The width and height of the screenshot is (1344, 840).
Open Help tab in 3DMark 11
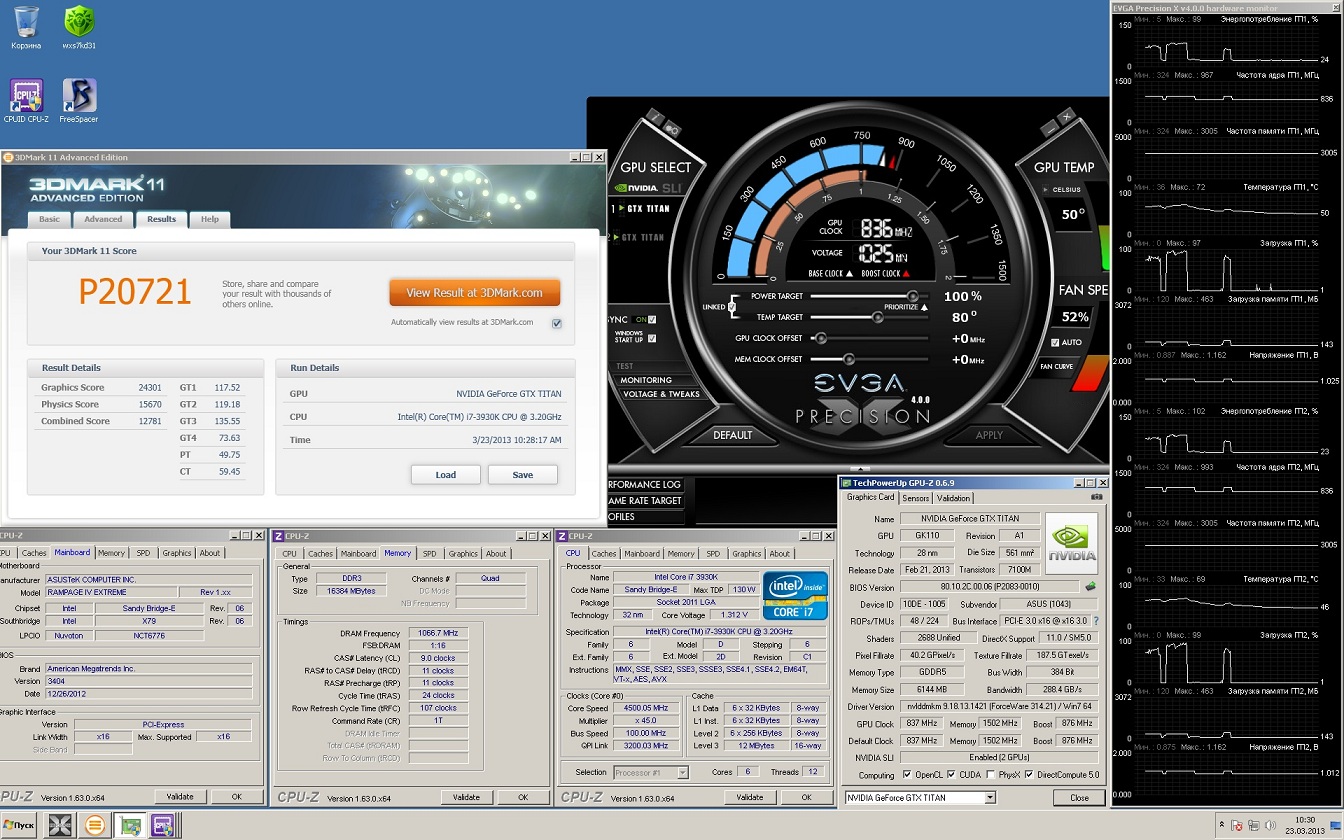click(210, 219)
